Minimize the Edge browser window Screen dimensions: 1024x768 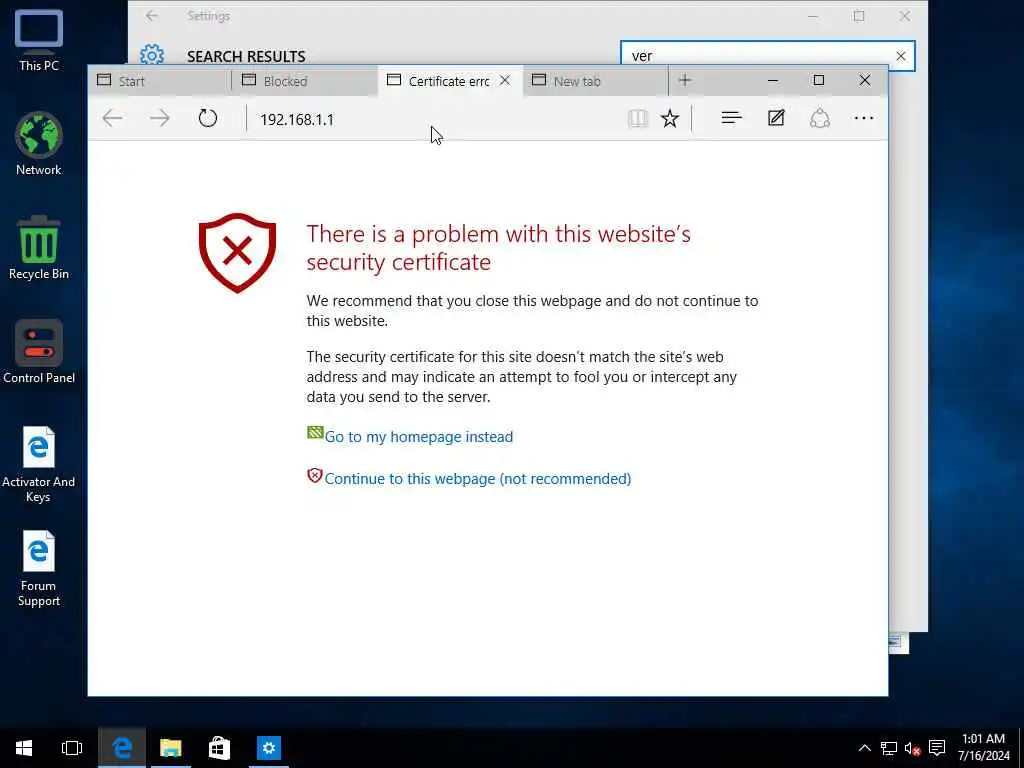coord(773,80)
